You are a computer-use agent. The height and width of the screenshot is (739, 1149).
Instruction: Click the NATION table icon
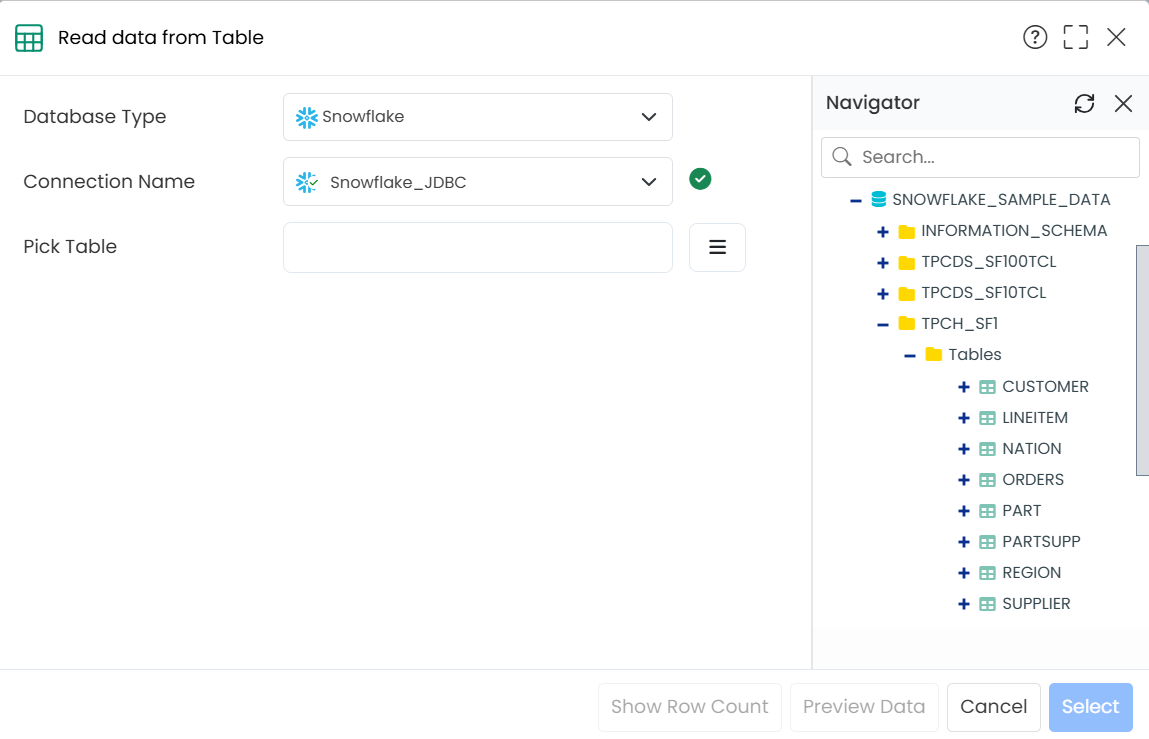(x=987, y=449)
